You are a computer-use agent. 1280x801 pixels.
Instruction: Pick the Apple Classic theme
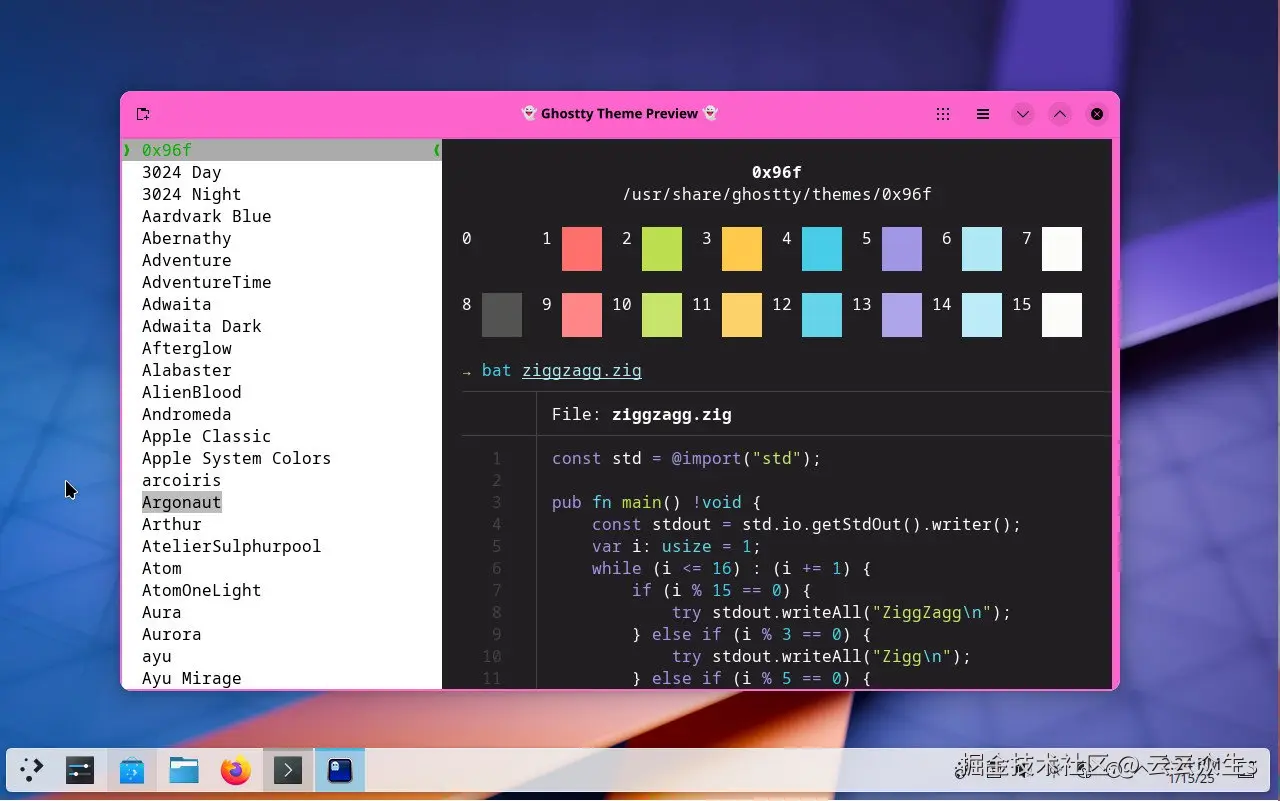206,436
